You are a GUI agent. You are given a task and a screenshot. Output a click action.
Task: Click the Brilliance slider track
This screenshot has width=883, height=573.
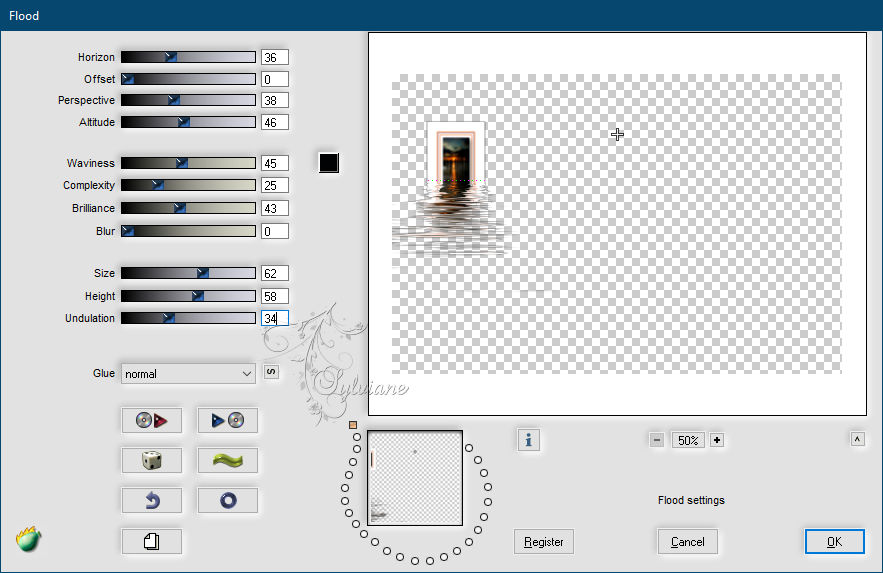pos(188,208)
